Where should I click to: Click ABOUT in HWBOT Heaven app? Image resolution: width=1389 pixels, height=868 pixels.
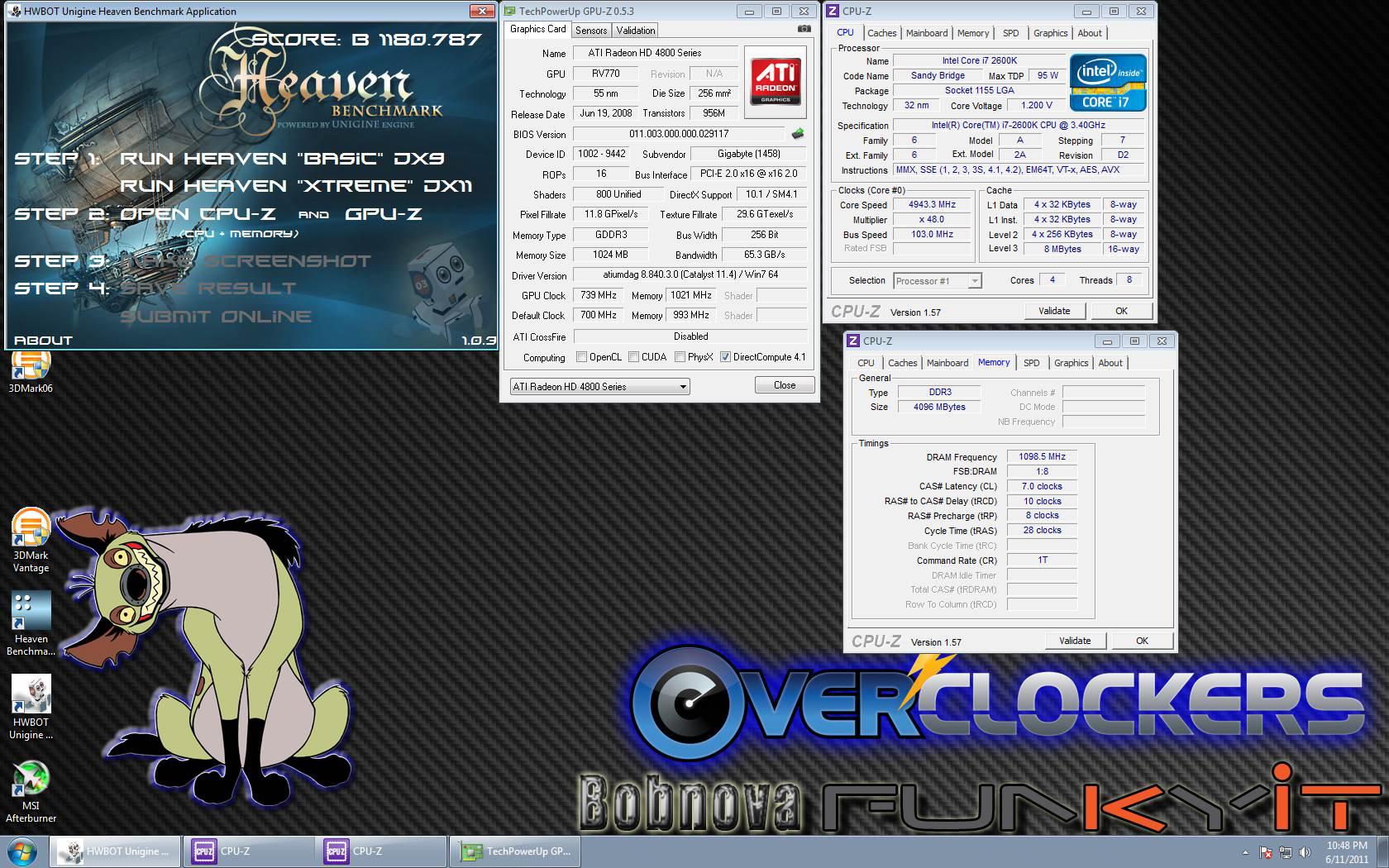pos(43,340)
